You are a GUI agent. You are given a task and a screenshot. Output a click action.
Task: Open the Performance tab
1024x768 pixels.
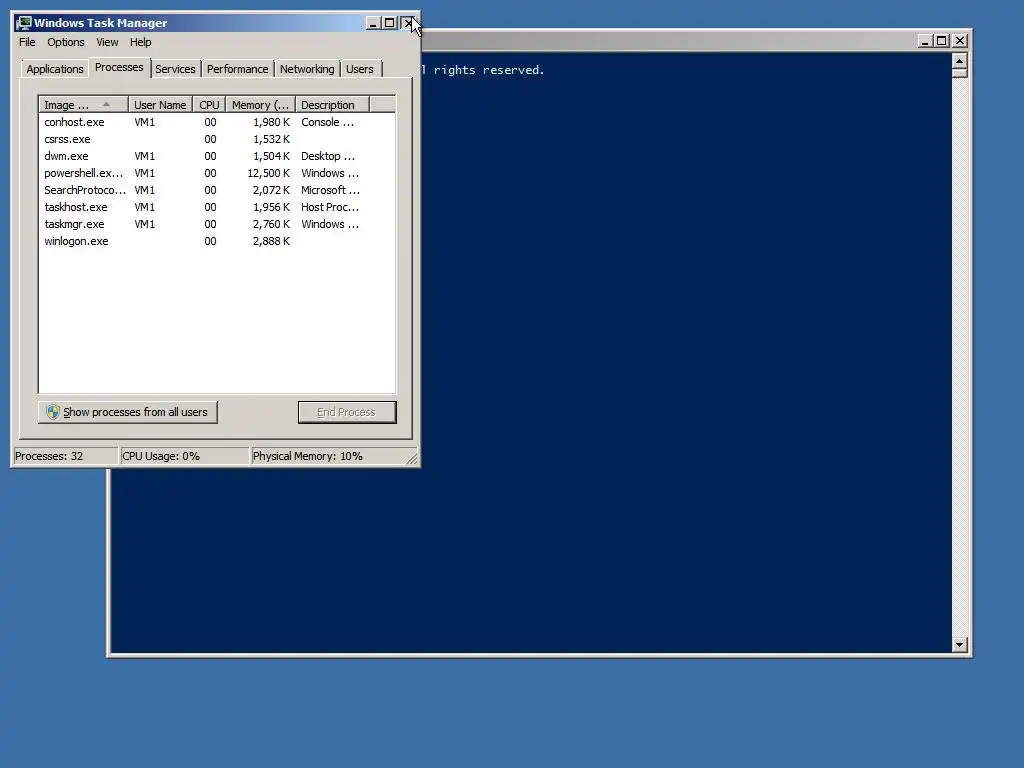pyautogui.click(x=238, y=69)
